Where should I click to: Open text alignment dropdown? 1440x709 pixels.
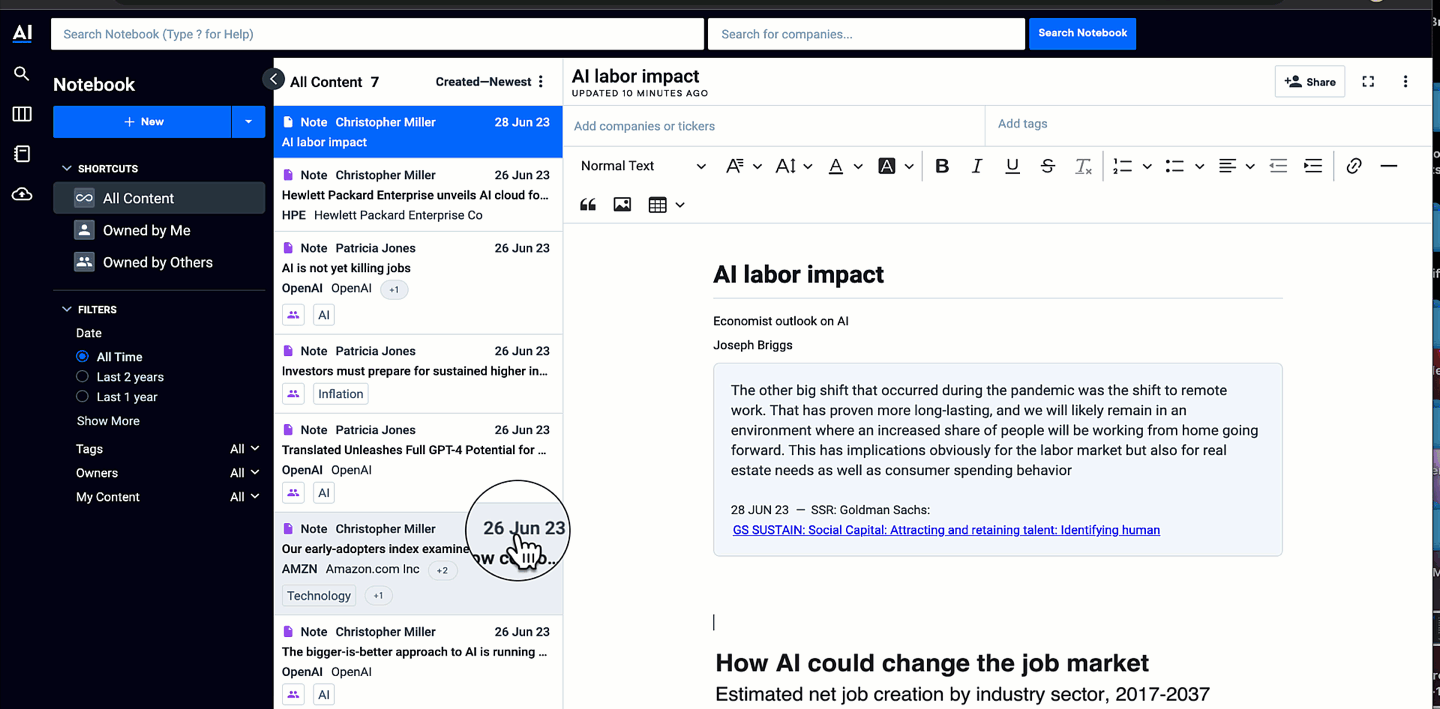[x=1236, y=166]
